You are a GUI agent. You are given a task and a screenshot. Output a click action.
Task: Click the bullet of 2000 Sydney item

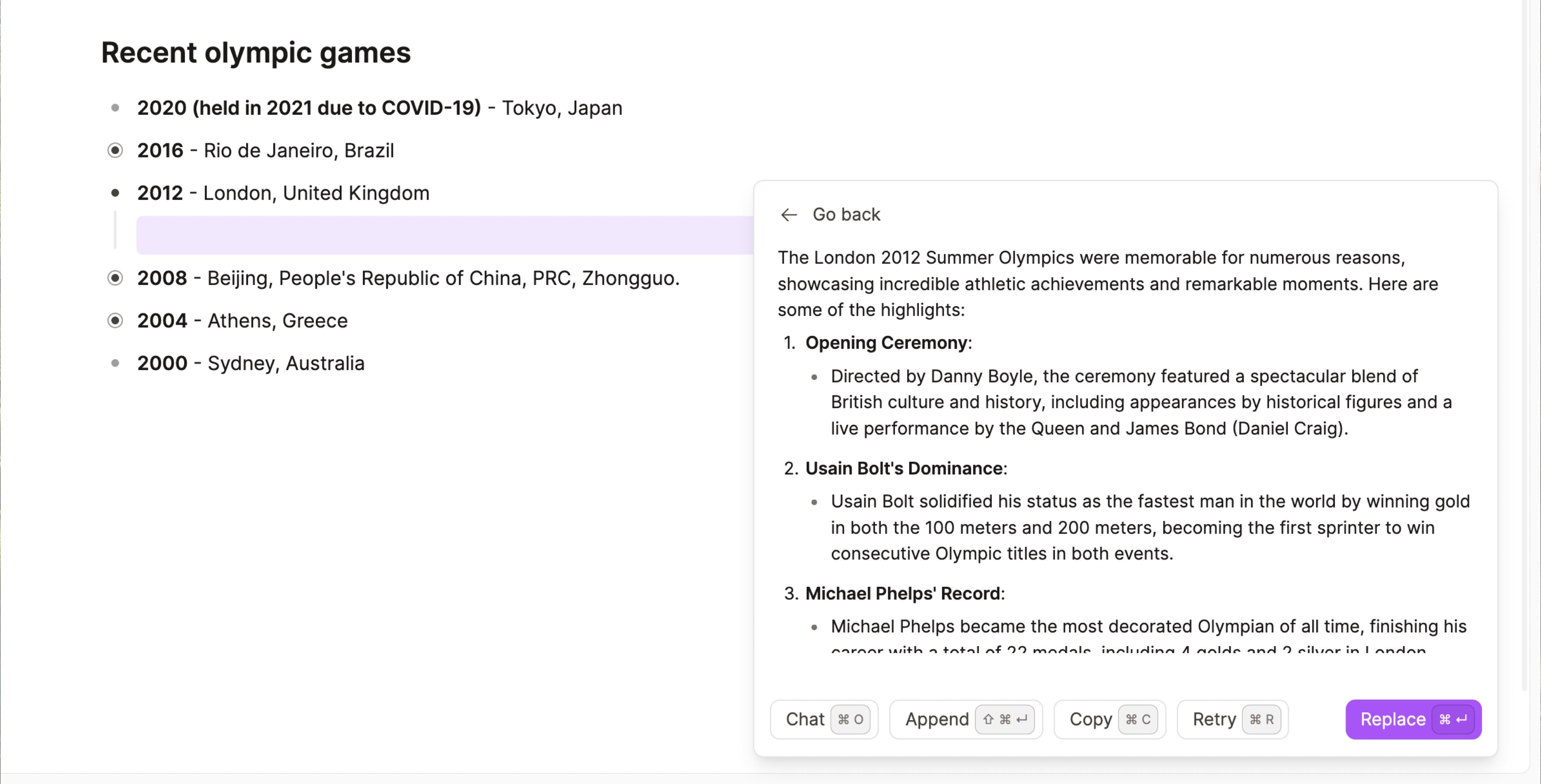point(115,363)
